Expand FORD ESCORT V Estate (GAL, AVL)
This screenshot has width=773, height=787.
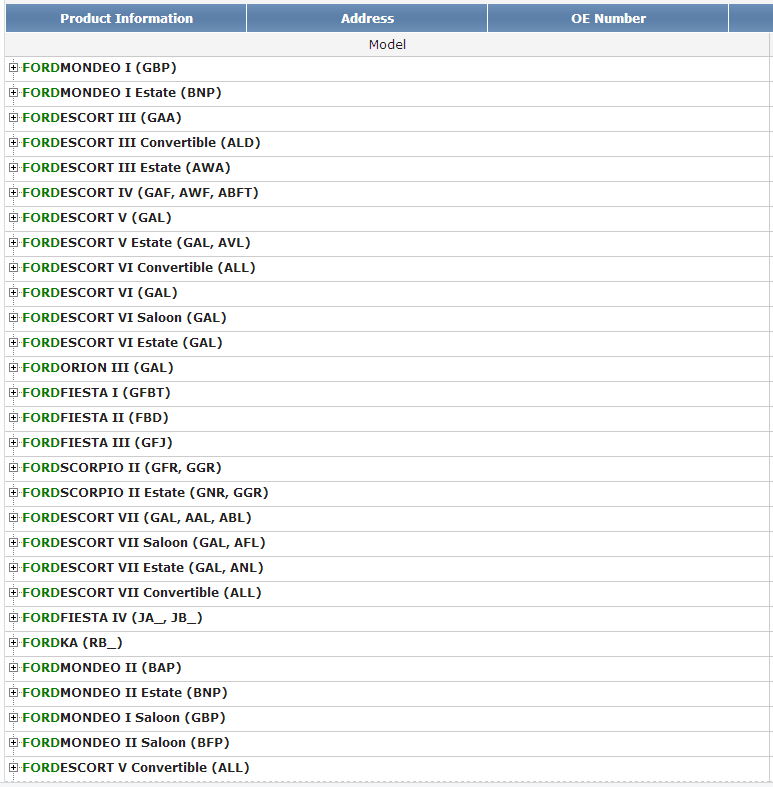click(x=14, y=242)
